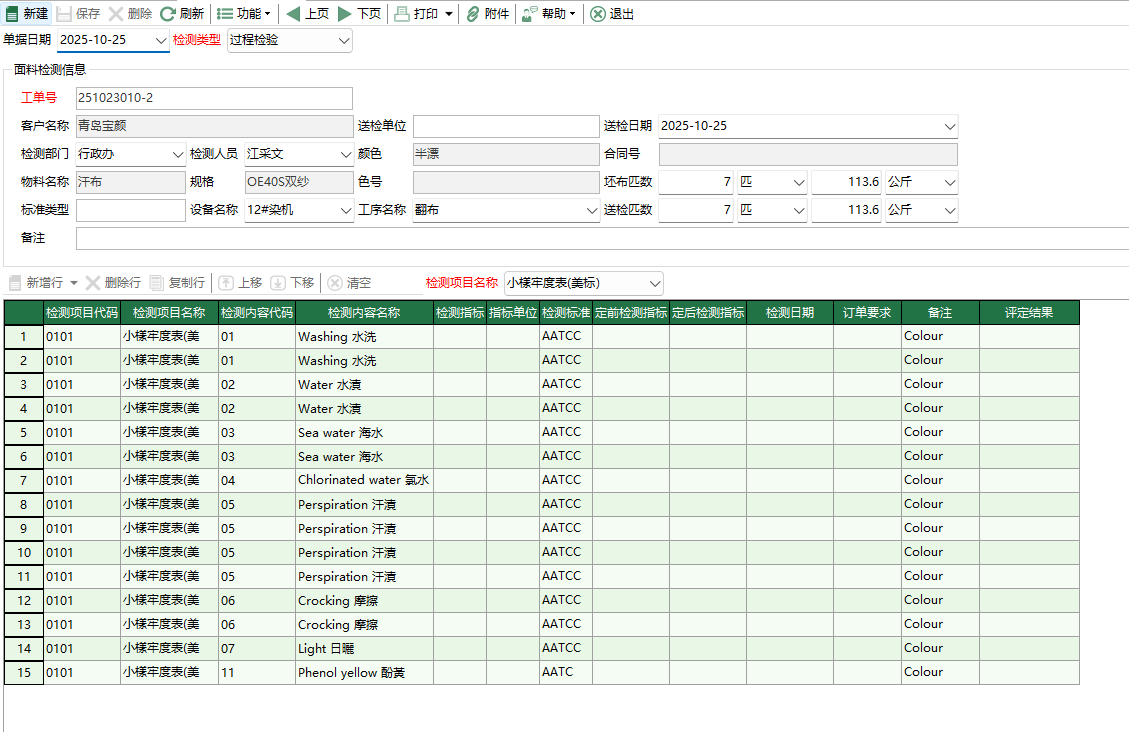1129x732 pixels.
Task: Open the 打印 dropdown arrow
Action: coord(448,14)
